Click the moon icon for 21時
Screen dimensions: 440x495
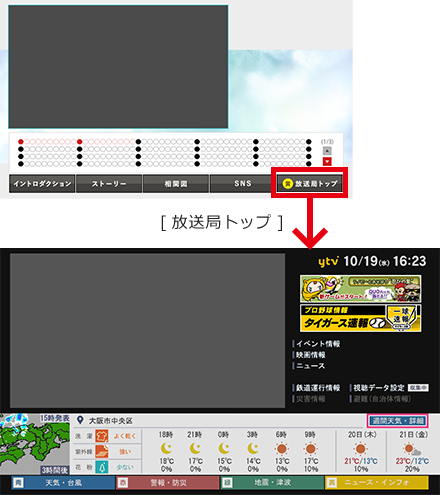click(x=195, y=448)
